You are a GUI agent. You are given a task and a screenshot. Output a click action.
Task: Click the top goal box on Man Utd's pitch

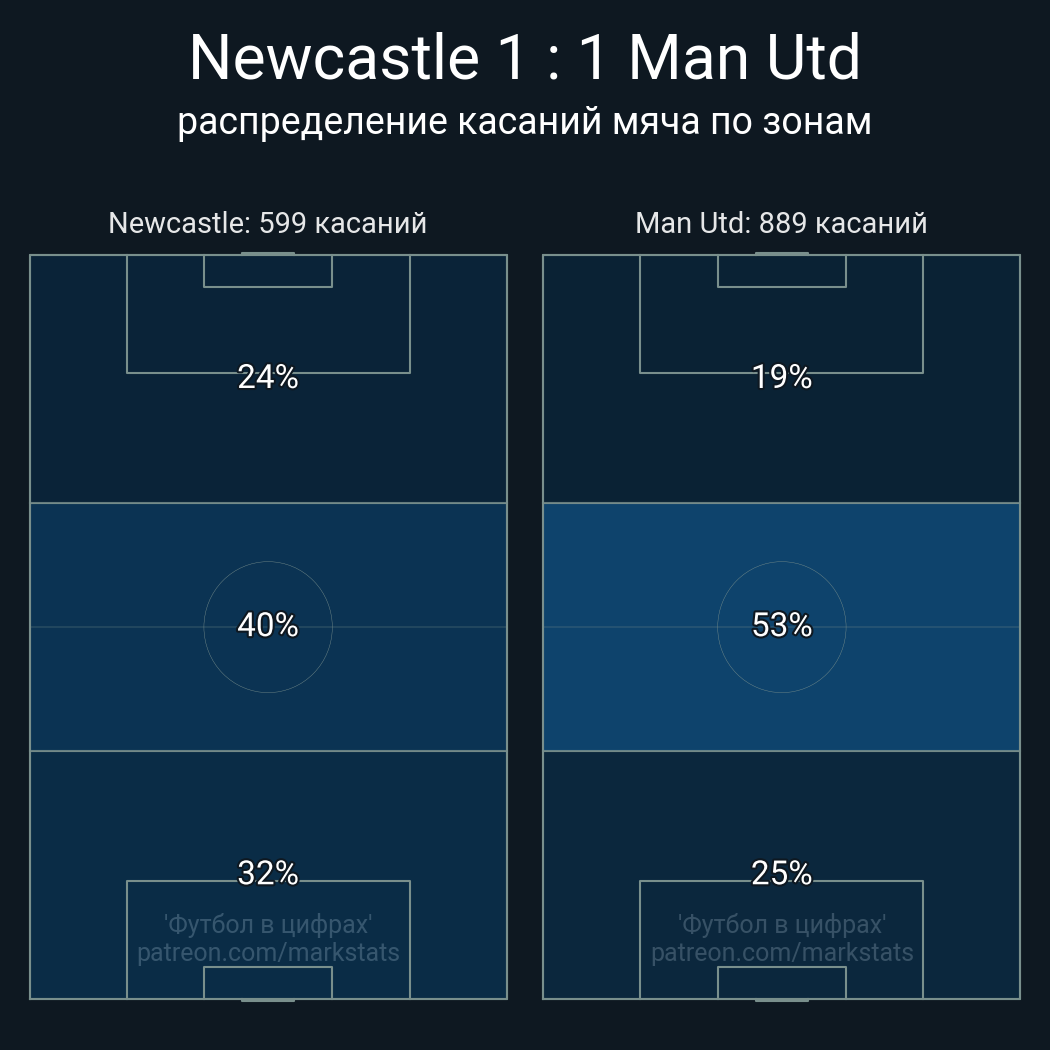(x=781, y=271)
